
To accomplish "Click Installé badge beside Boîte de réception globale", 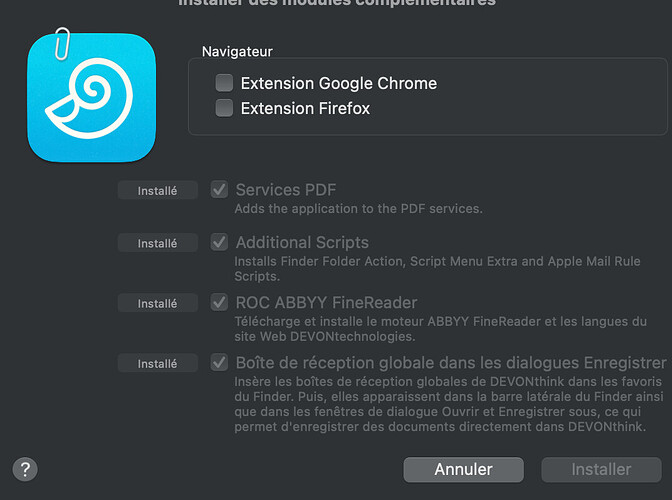I will (x=157, y=364).
